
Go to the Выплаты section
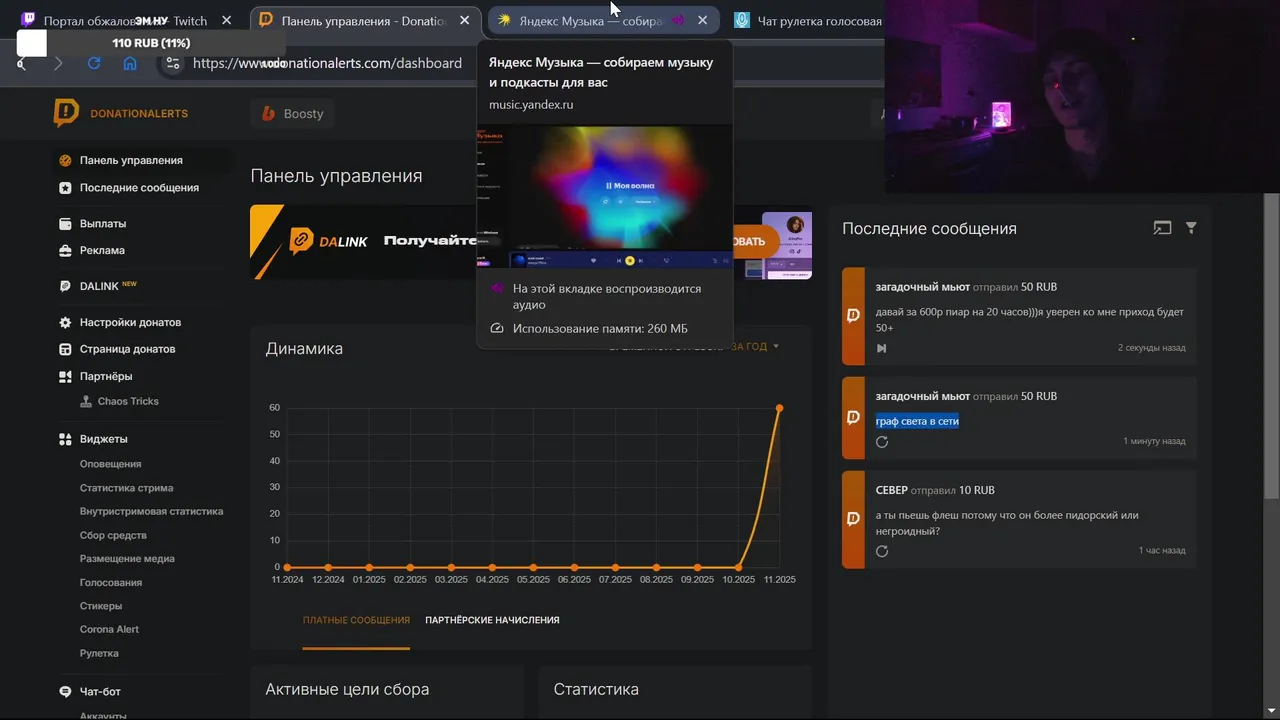103,224
